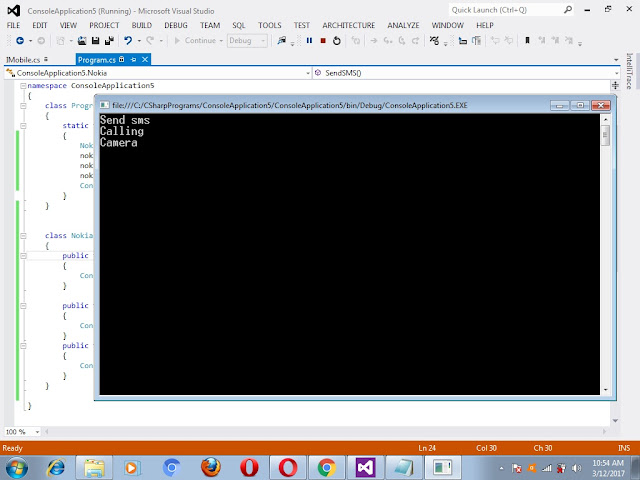The width and height of the screenshot is (640, 480).
Task: Click the Windows Start button
Action: [x=16, y=468]
